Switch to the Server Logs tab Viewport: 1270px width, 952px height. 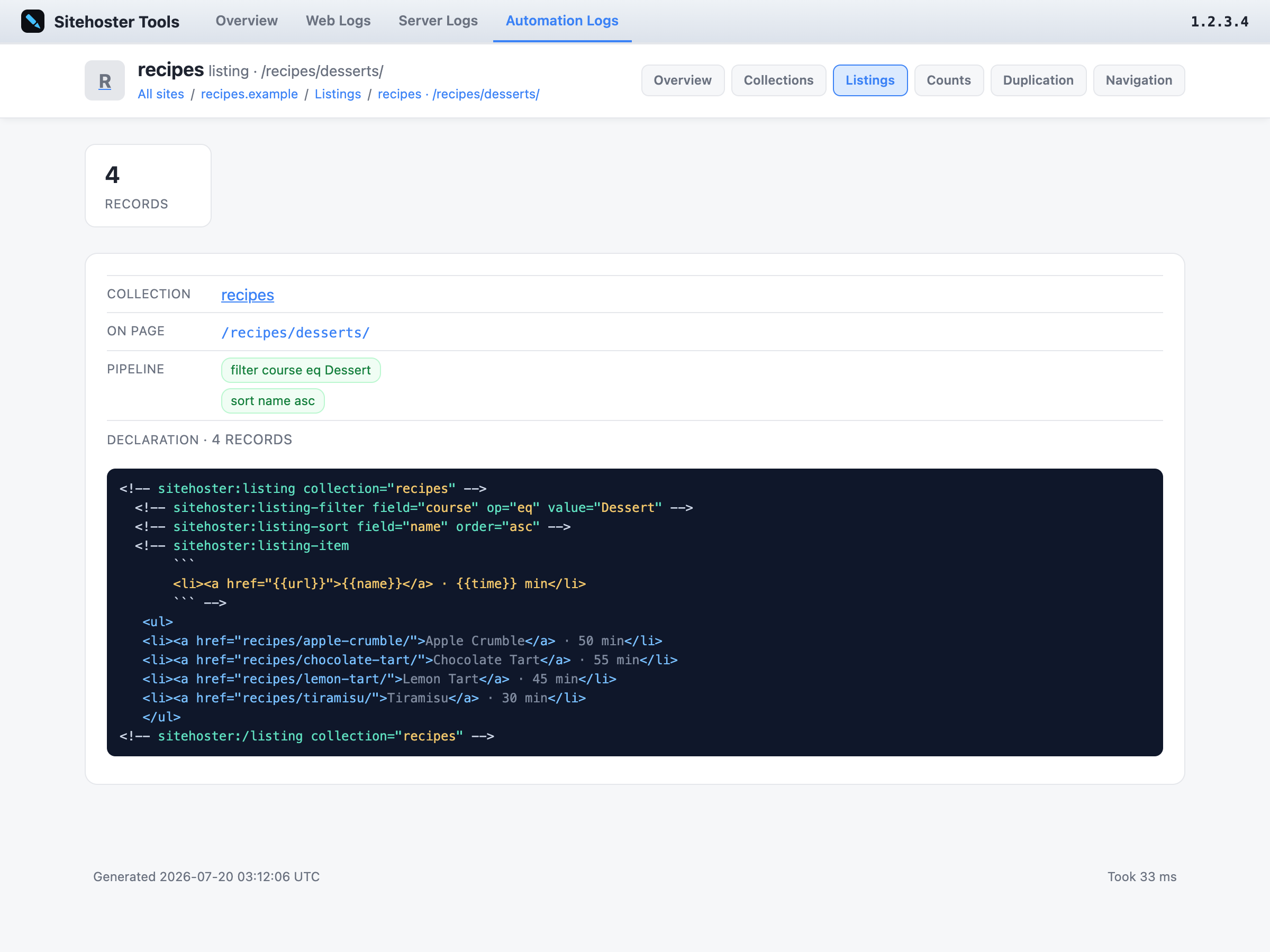coord(438,21)
